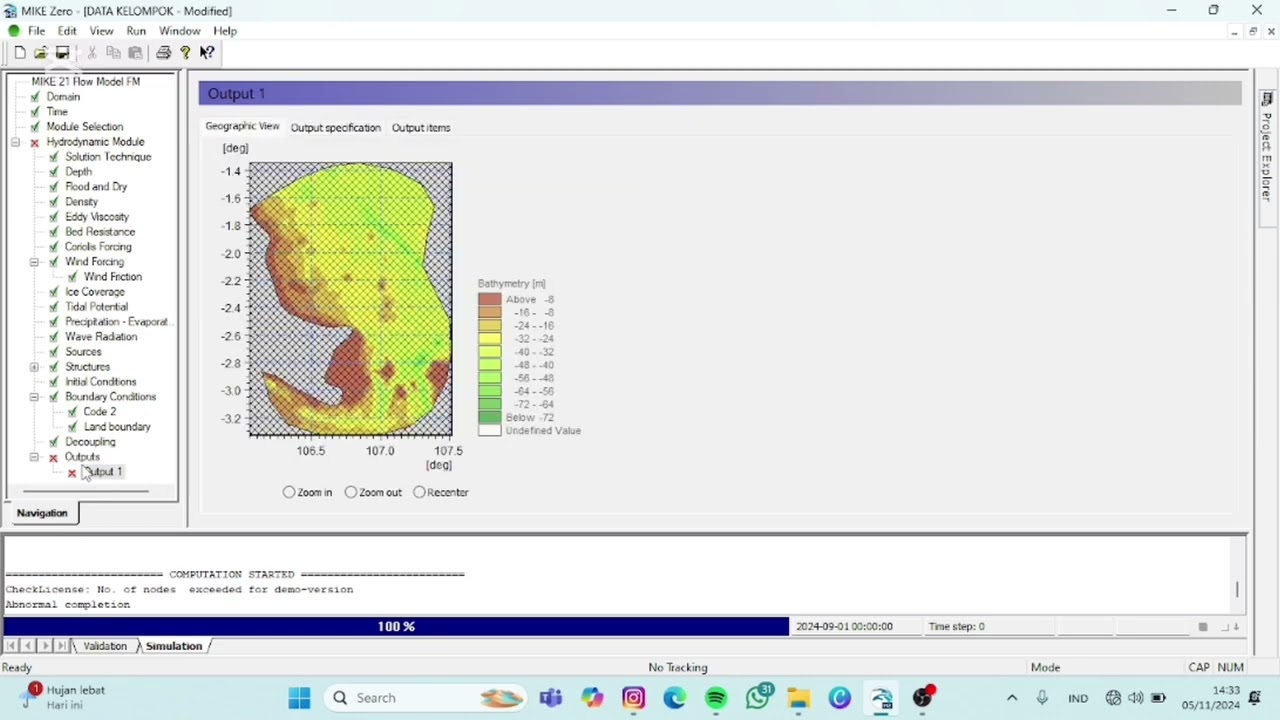Switch to the Geographic View tab
This screenshot has height=720, width=1280.
242,127
